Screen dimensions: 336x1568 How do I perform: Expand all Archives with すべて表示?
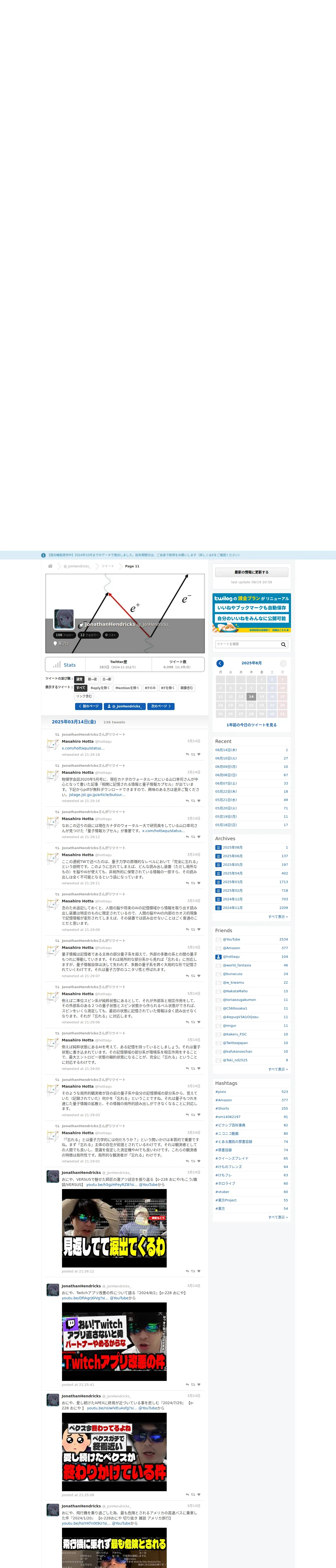tap(278, 917)
